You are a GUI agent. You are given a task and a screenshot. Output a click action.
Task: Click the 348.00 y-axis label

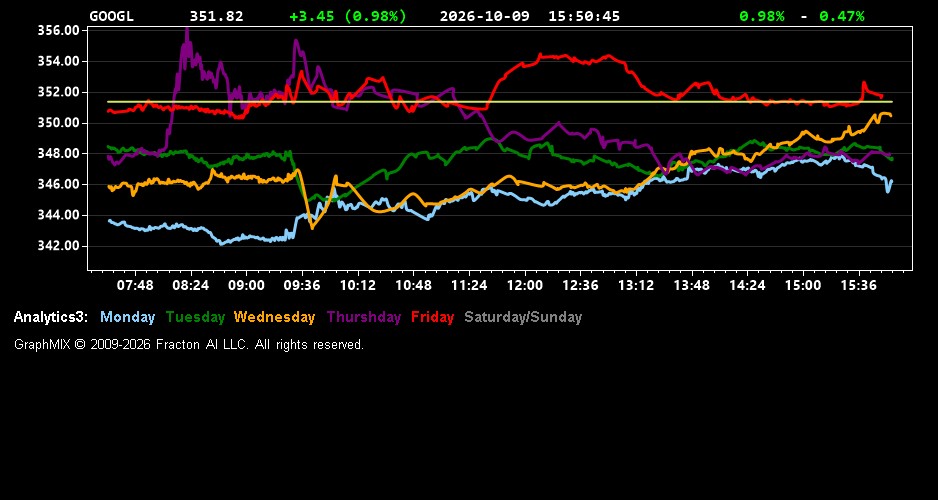[x=58, y=154]
